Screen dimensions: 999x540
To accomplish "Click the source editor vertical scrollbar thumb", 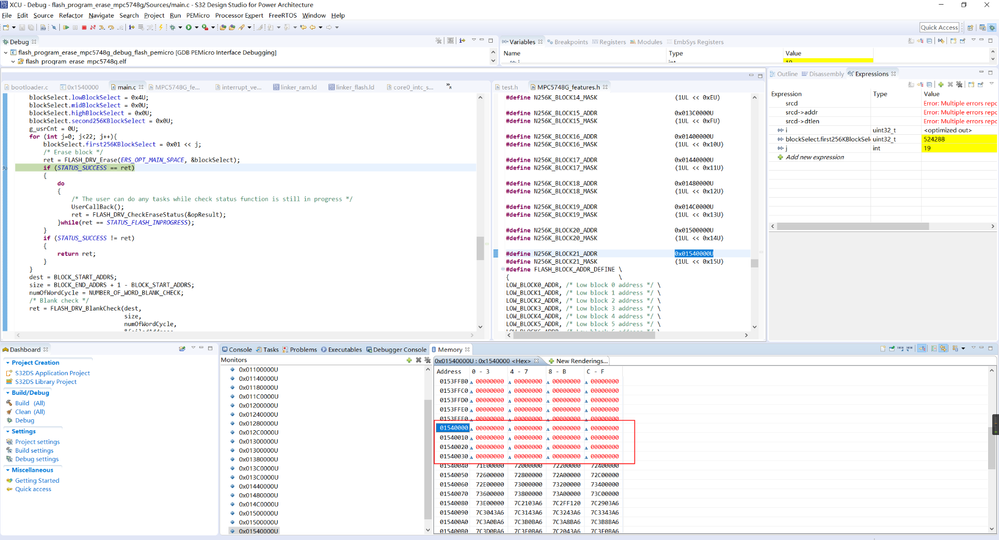I will (x=480, y=248).
